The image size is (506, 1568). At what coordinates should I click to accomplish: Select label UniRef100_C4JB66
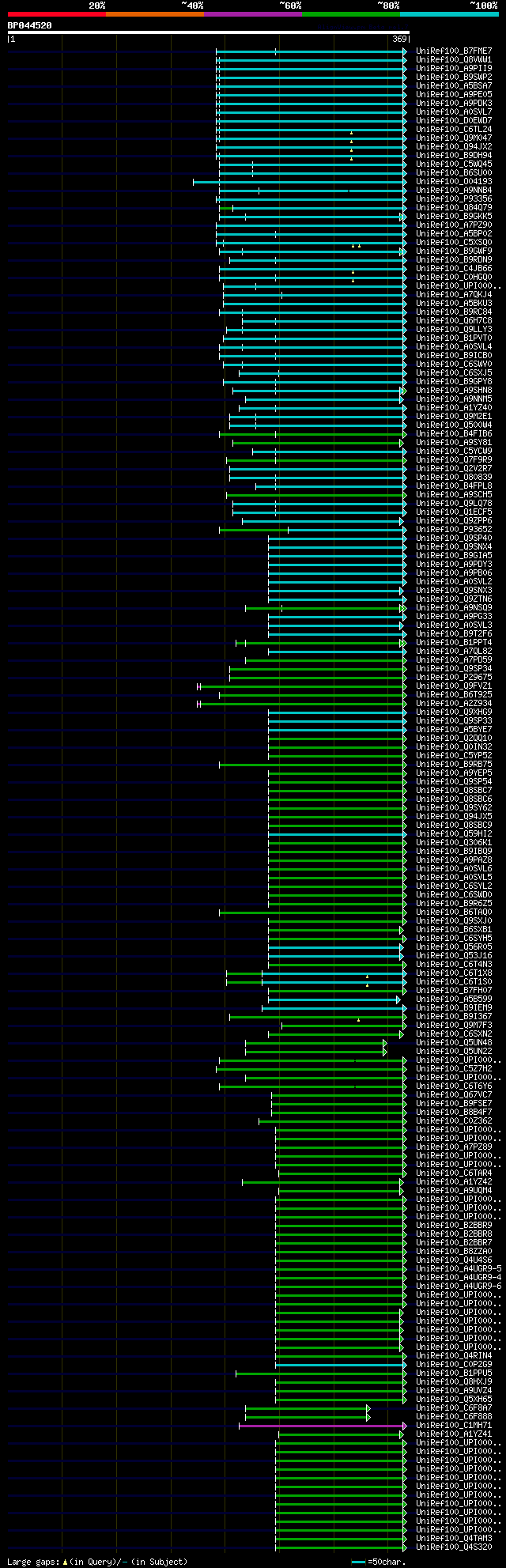454,268
